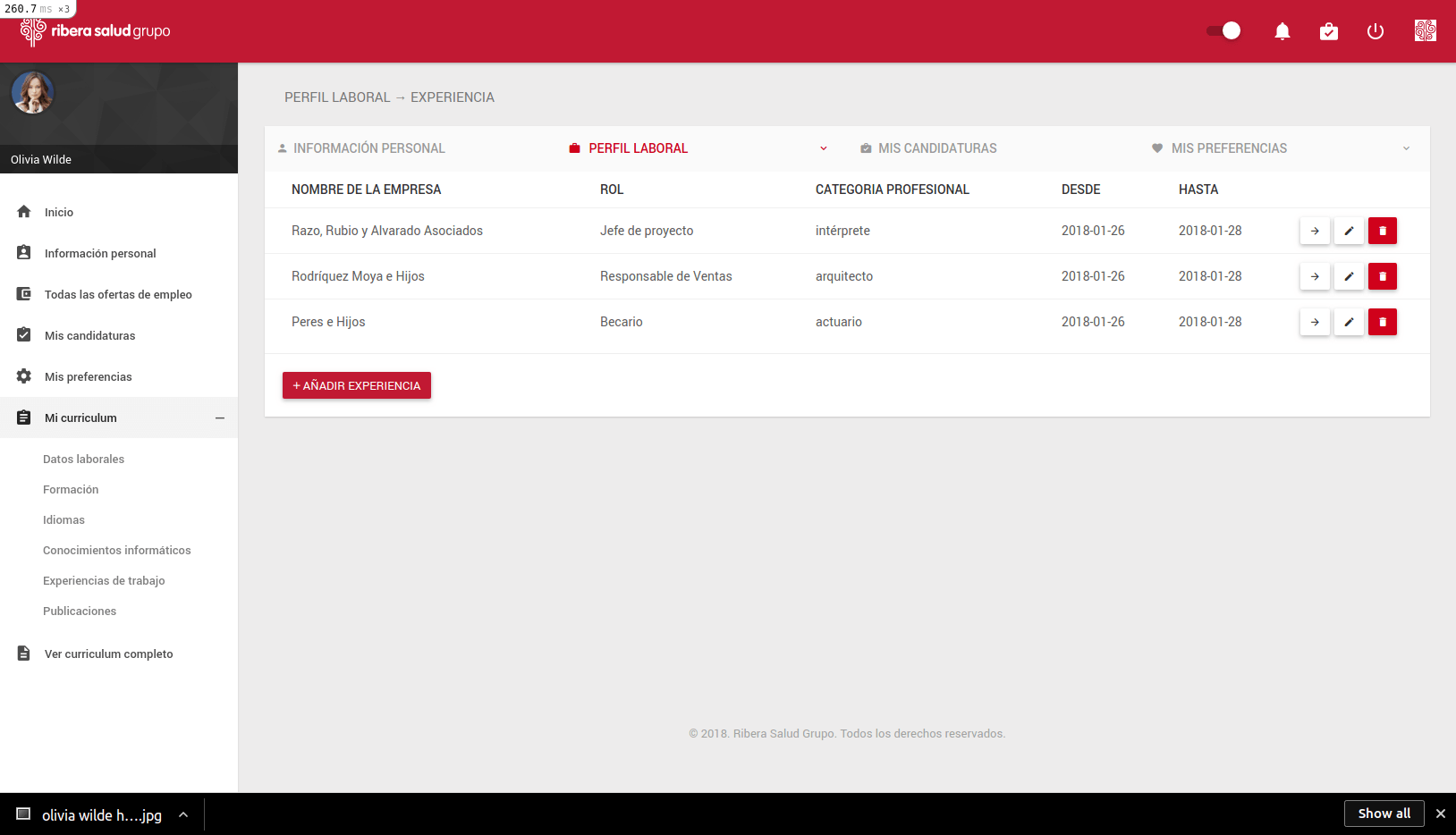This screenshot has height=835, width=1456.
Task: Click the Jefe de proyecto cell
Action: click(x=647, y=231)
